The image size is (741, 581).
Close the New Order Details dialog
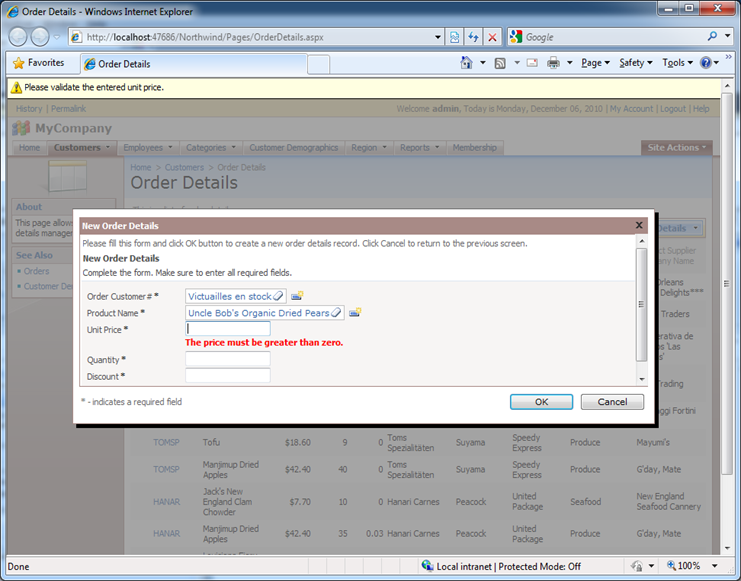click(639, 225)
